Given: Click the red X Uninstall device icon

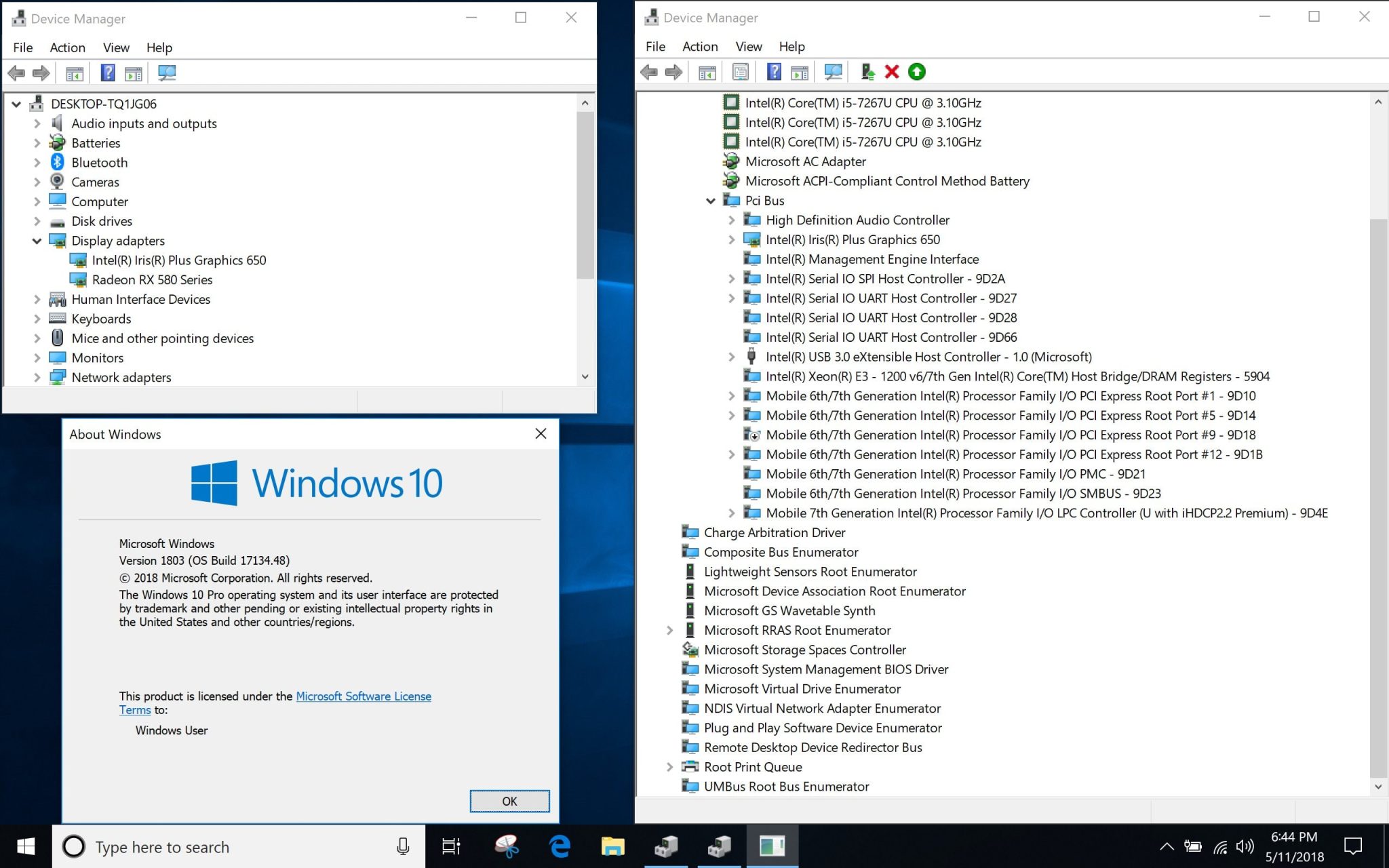Looking at the screenshot, I should point(892,72).
